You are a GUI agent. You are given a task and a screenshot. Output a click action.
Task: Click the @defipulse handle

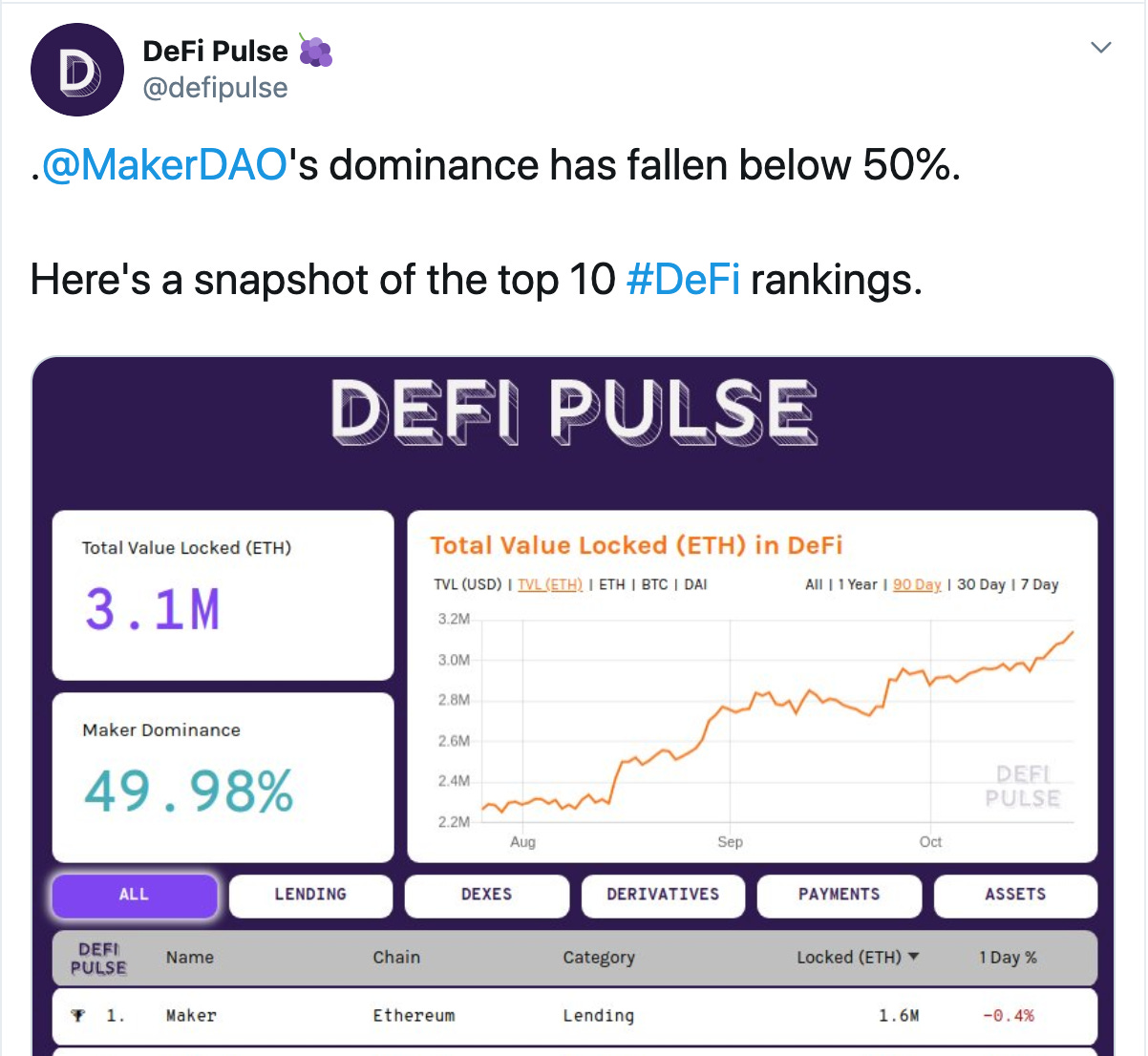[215, 88]
